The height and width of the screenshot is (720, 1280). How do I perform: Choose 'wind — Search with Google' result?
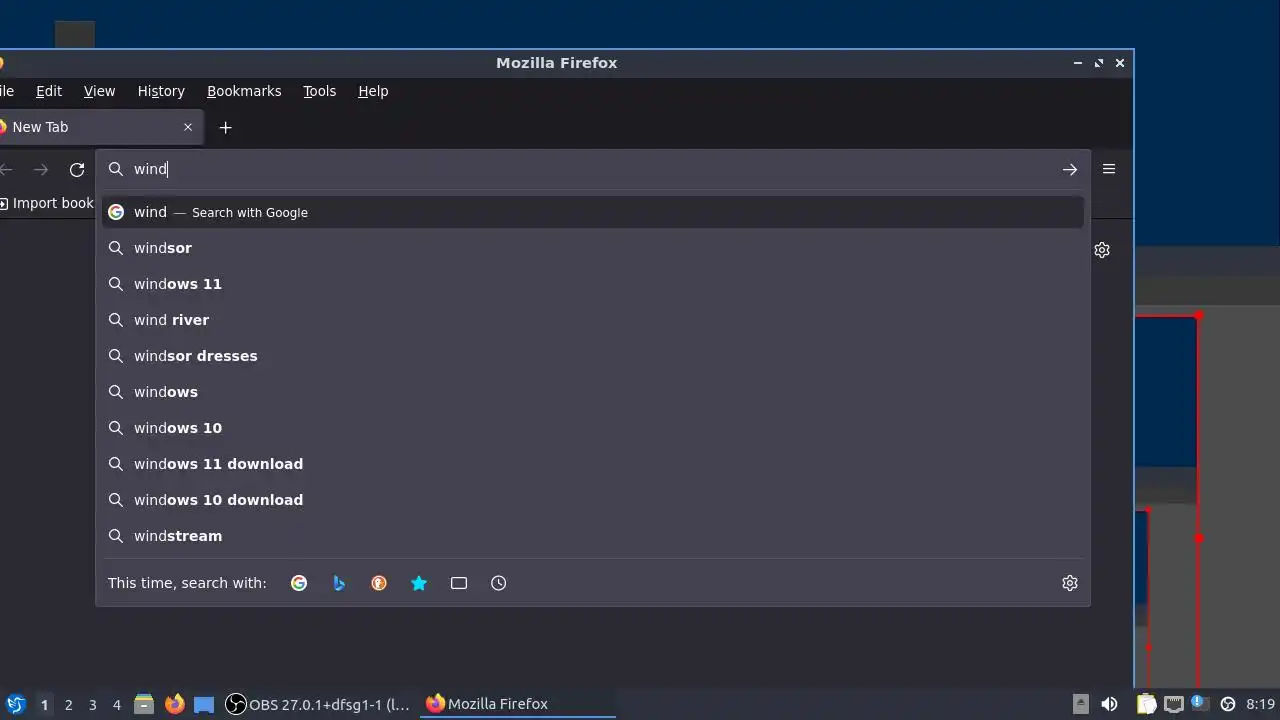tap(592, 212)
